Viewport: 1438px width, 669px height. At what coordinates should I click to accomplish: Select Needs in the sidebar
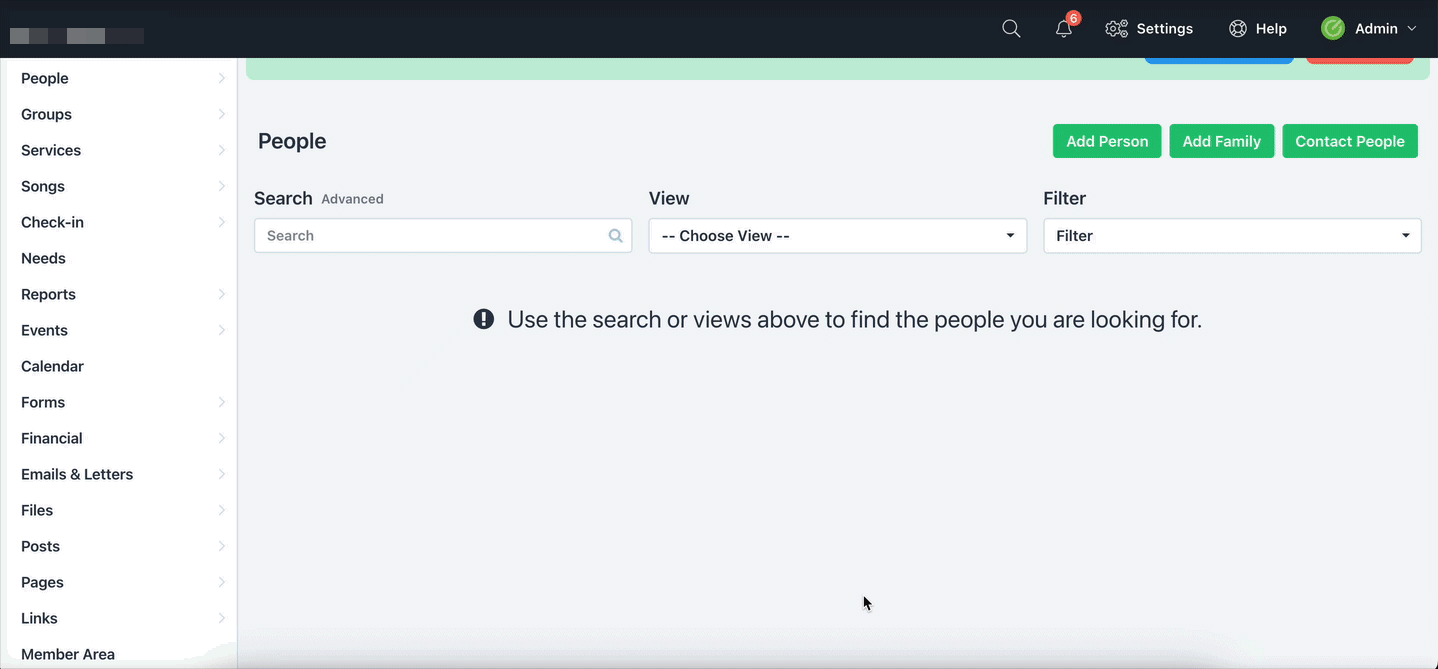pyautogui.click(x=43, y=258)
